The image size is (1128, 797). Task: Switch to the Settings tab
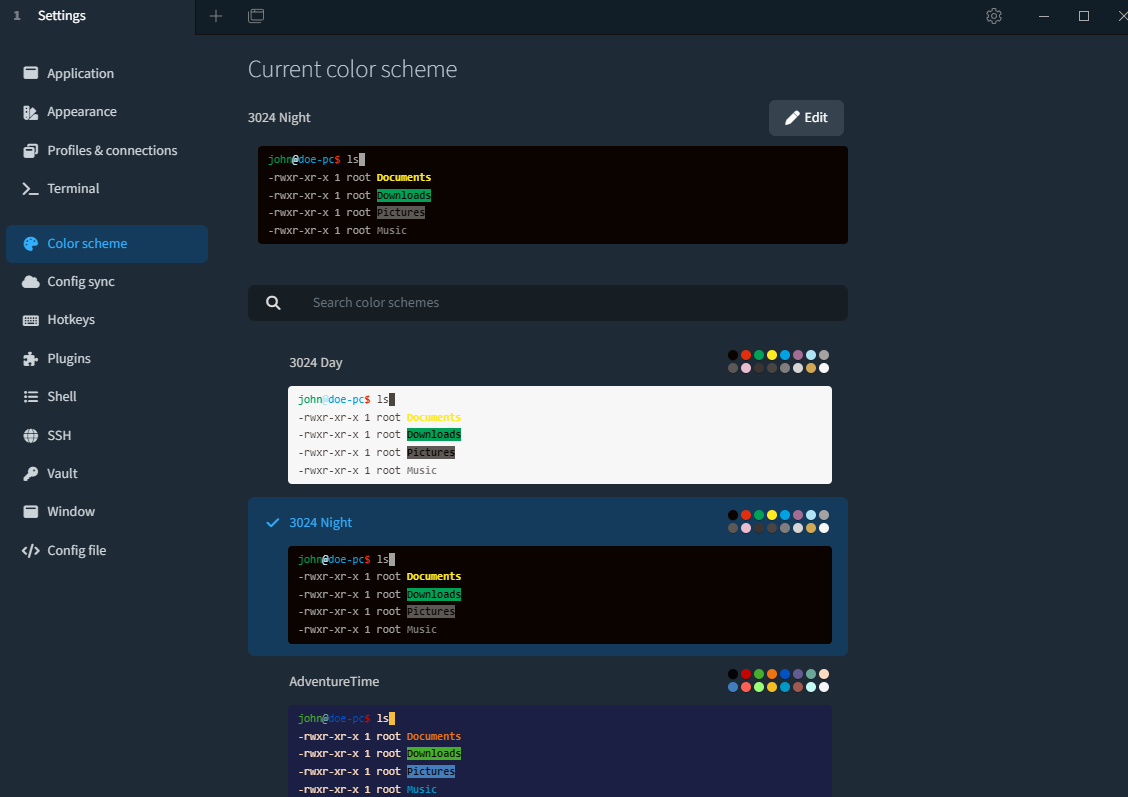coord(61,16)
